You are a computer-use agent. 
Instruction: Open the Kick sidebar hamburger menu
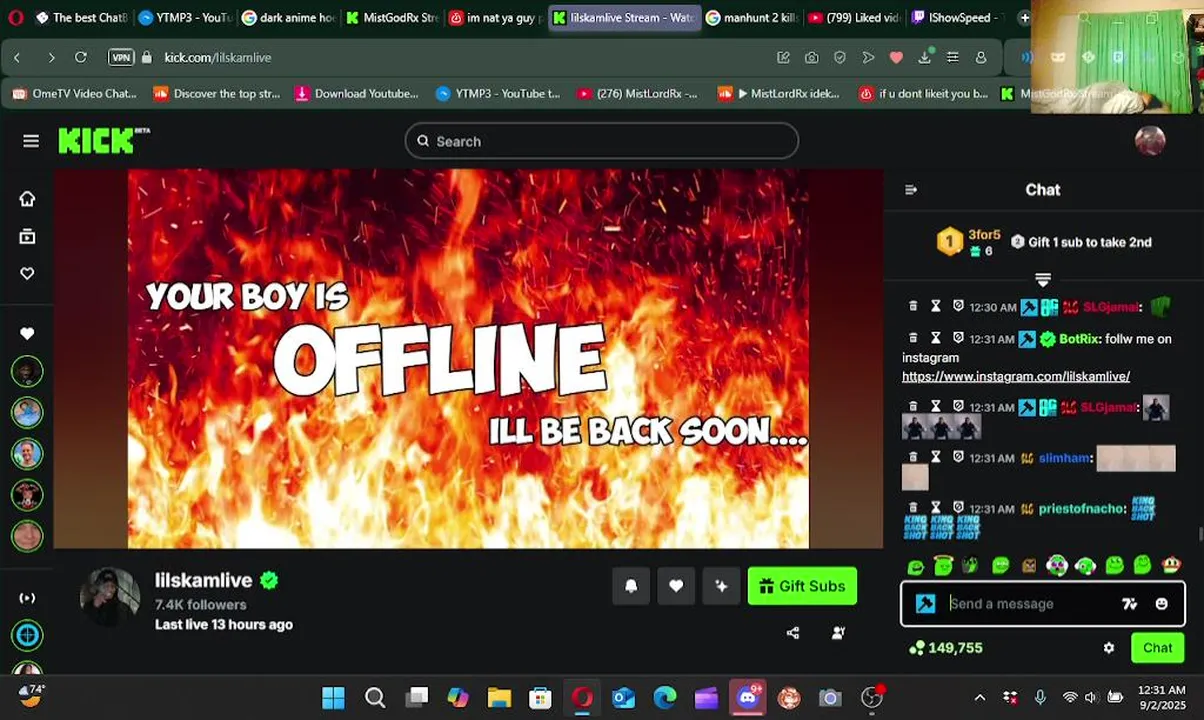[x=31, y=141]
